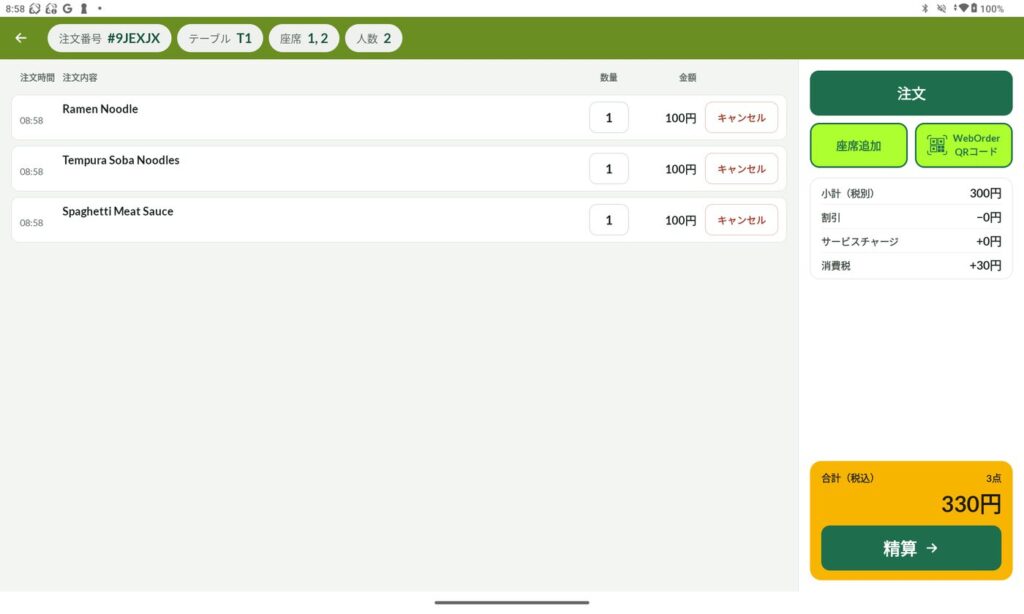Check the battery status icon
This screenshot has width=1024, height=614.
[974, 8]
